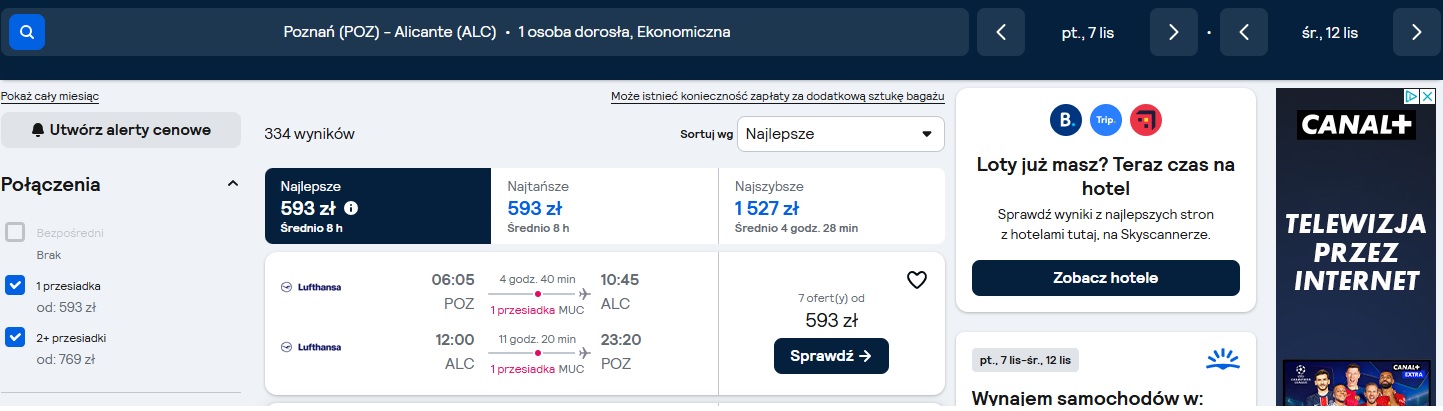Save flight with the heart icon
This screenshot has height=411, width=1443.
point(917,280)
